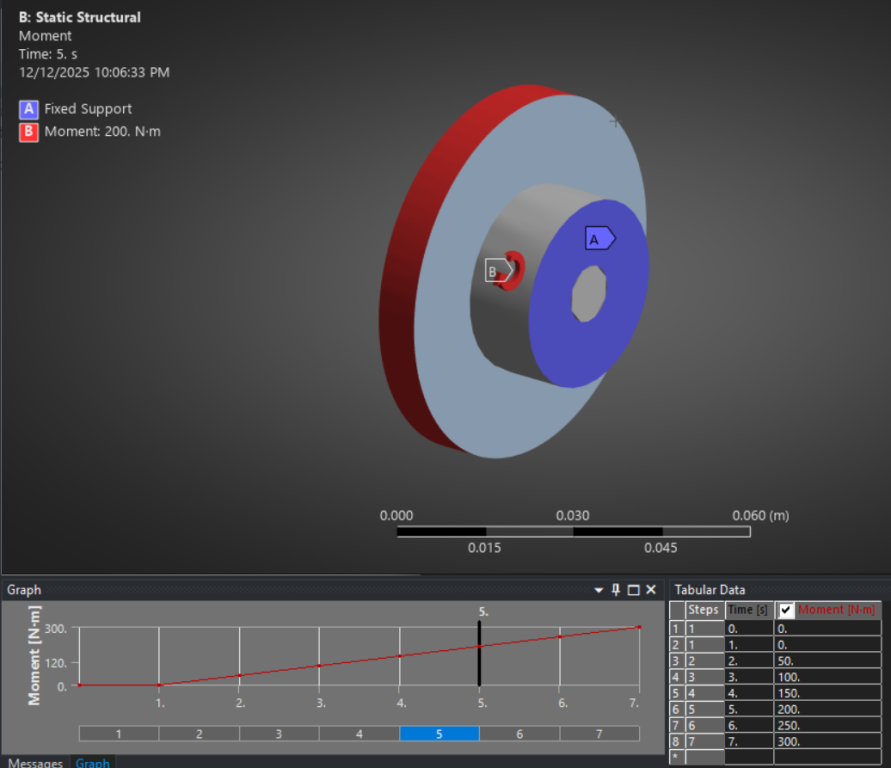
Task: Click the Time [s] column header
Action: click(748, 610)
